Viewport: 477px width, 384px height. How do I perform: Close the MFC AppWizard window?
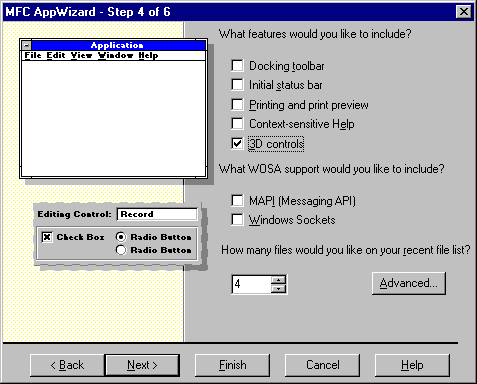click(x=464, y=12)
